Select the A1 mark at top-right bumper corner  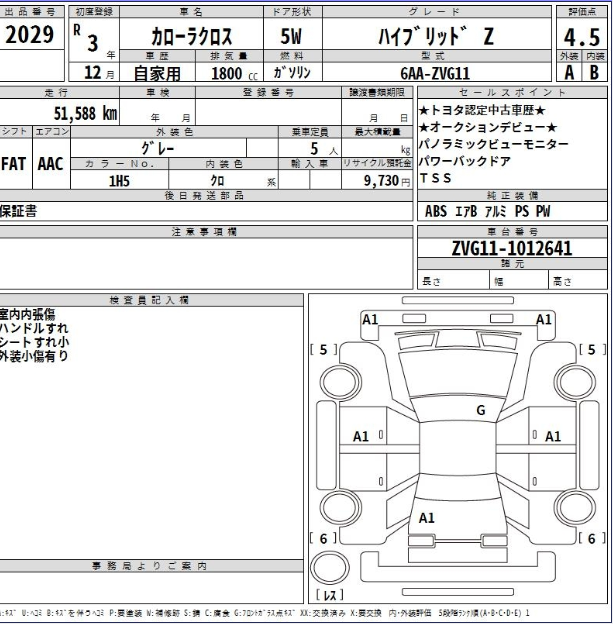[x=544, y=319]
